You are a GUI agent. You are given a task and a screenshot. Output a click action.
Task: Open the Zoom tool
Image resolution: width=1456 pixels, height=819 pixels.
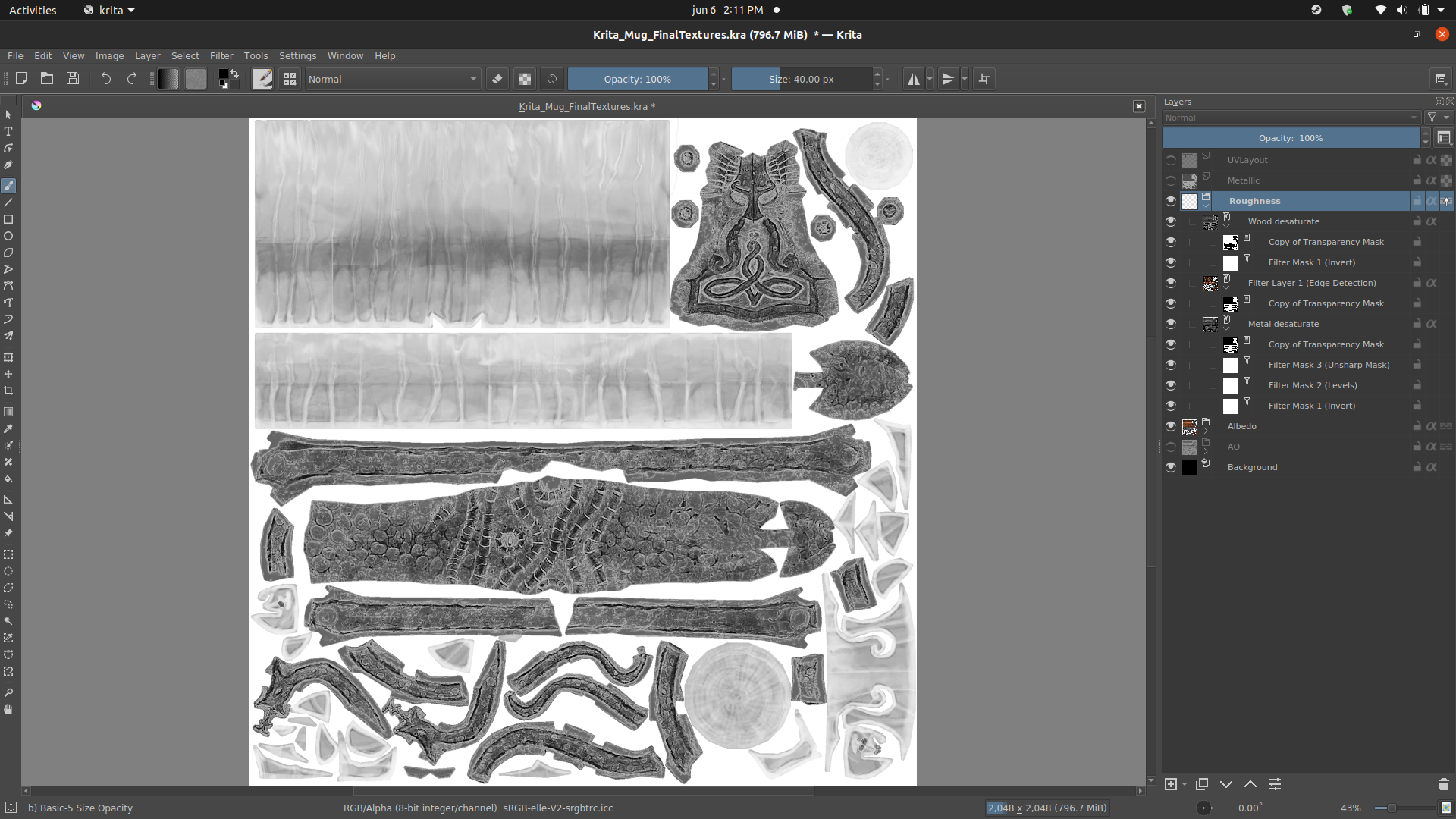click(8, 692)
